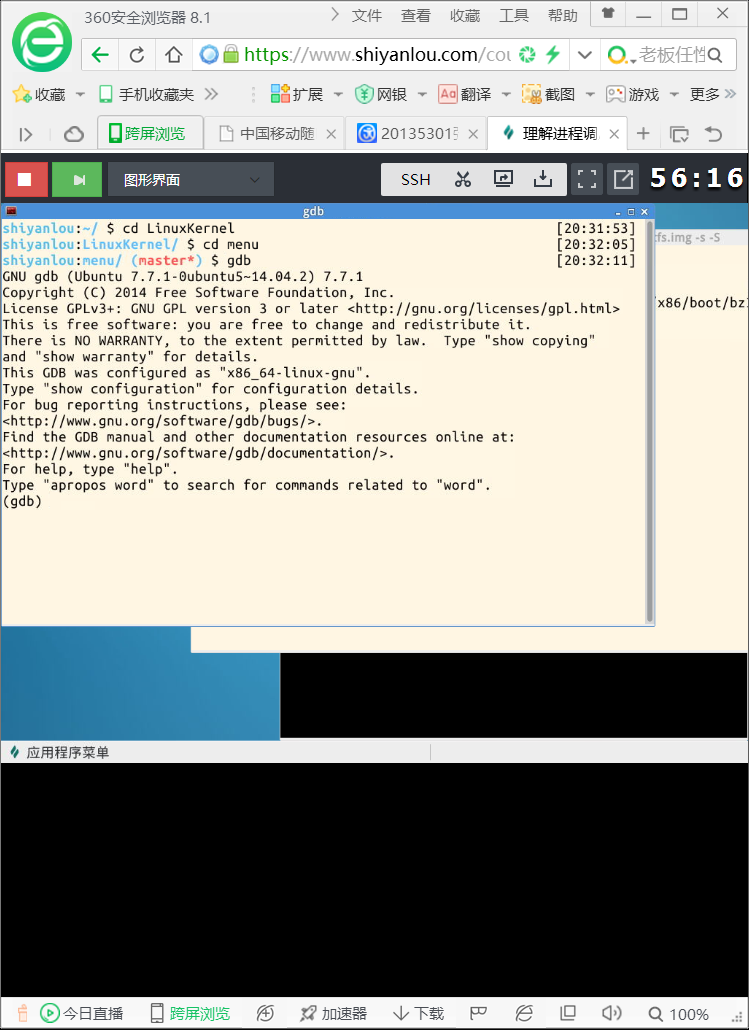Open a new tab with plus button

coord(643,134)
